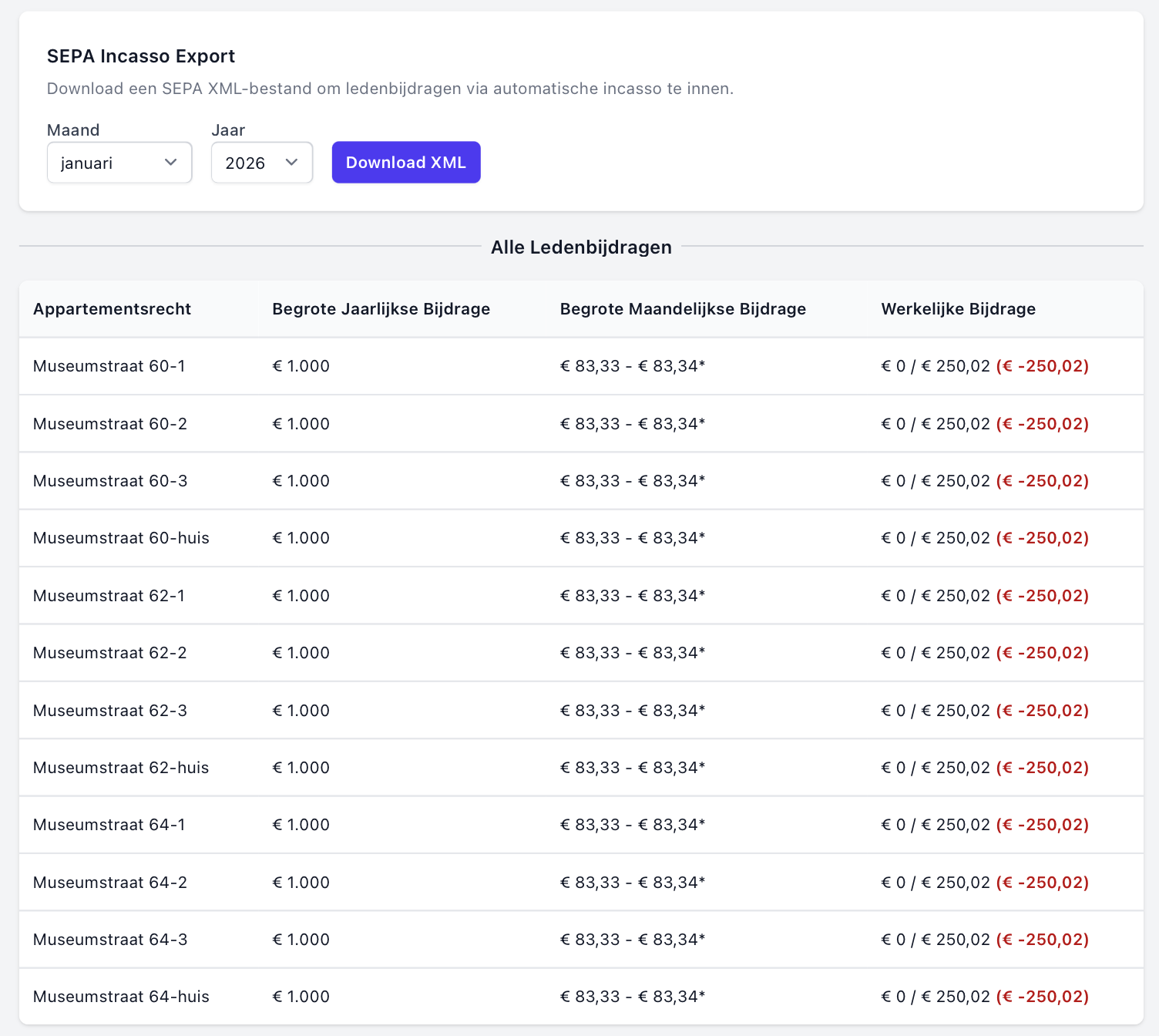The image size is (1159, 1036).
Task: Click the Alle Ledenbijdragen section heading
Action: (x=581, y=247)
